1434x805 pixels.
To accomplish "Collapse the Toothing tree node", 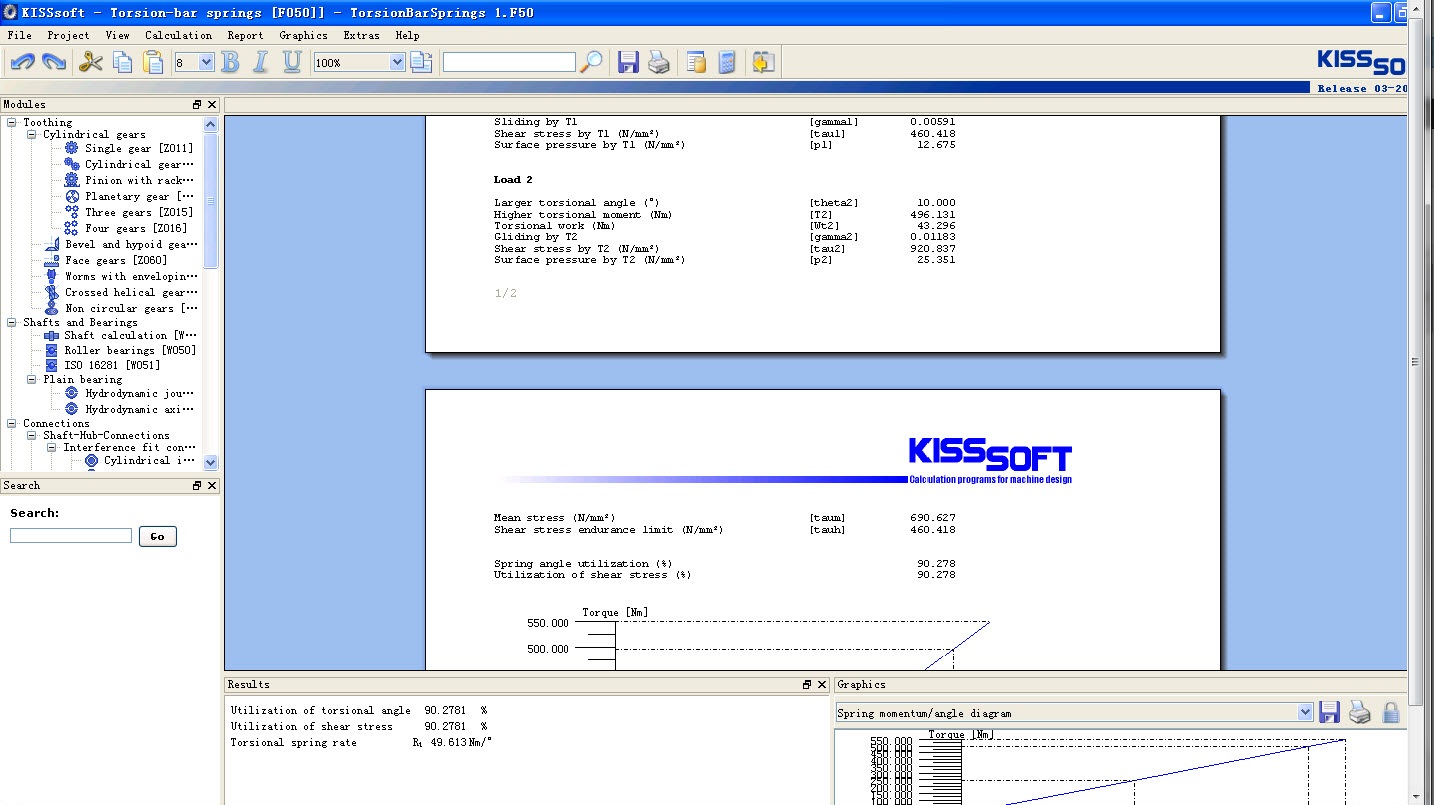I will click(12, 122).
